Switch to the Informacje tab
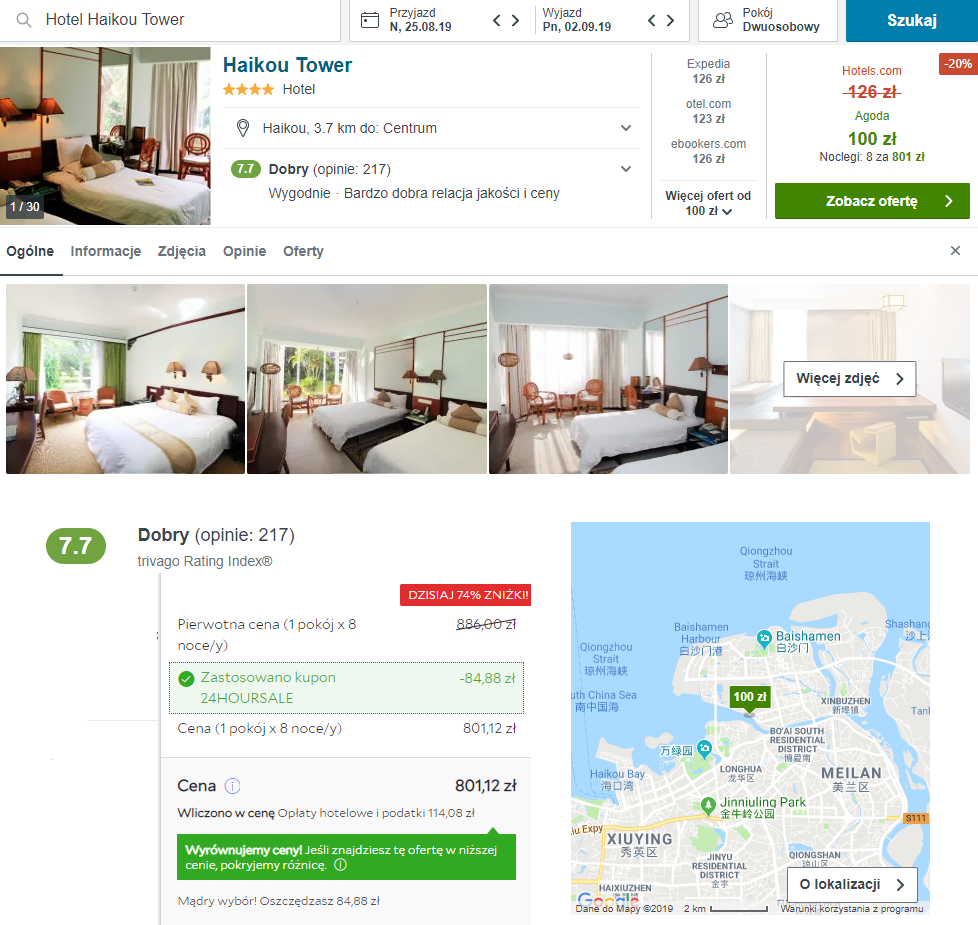Screen dimensions: 978x925 coord(105,251)
